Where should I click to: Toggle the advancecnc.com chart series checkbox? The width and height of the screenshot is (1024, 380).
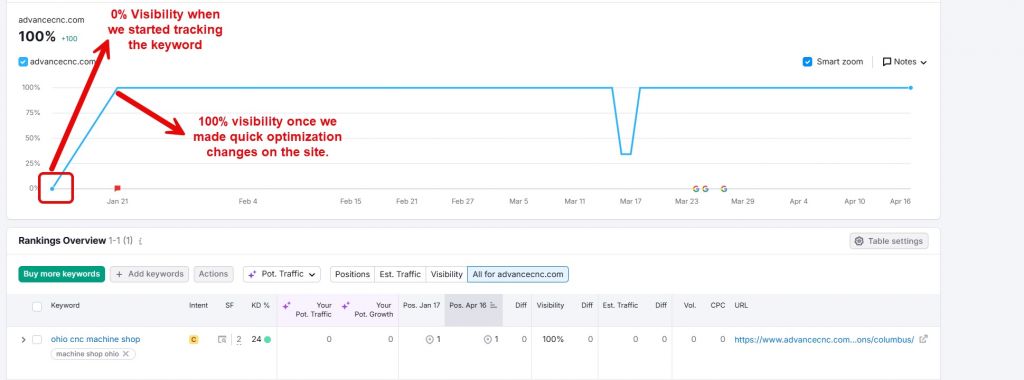[23, 62]
